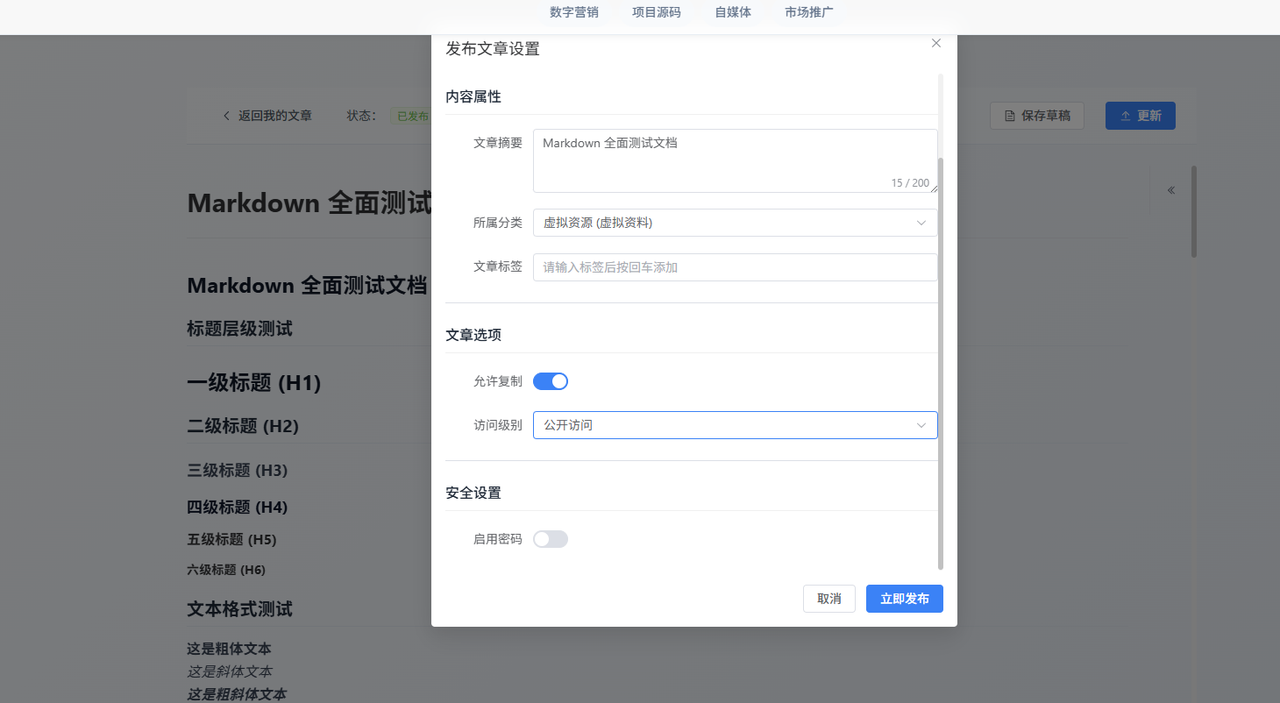Click the 立即发布 button

point(904,599)
